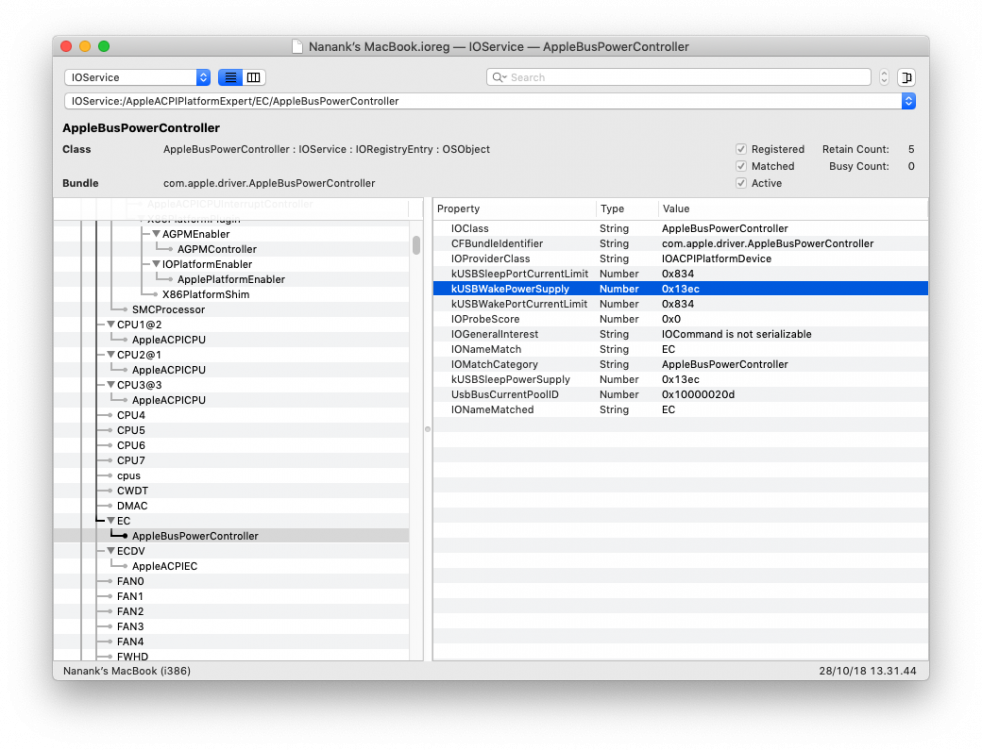This screenshot has height=750, width=982.
Task: Collapse the CPU2@1 node
Action: [111, 354]
